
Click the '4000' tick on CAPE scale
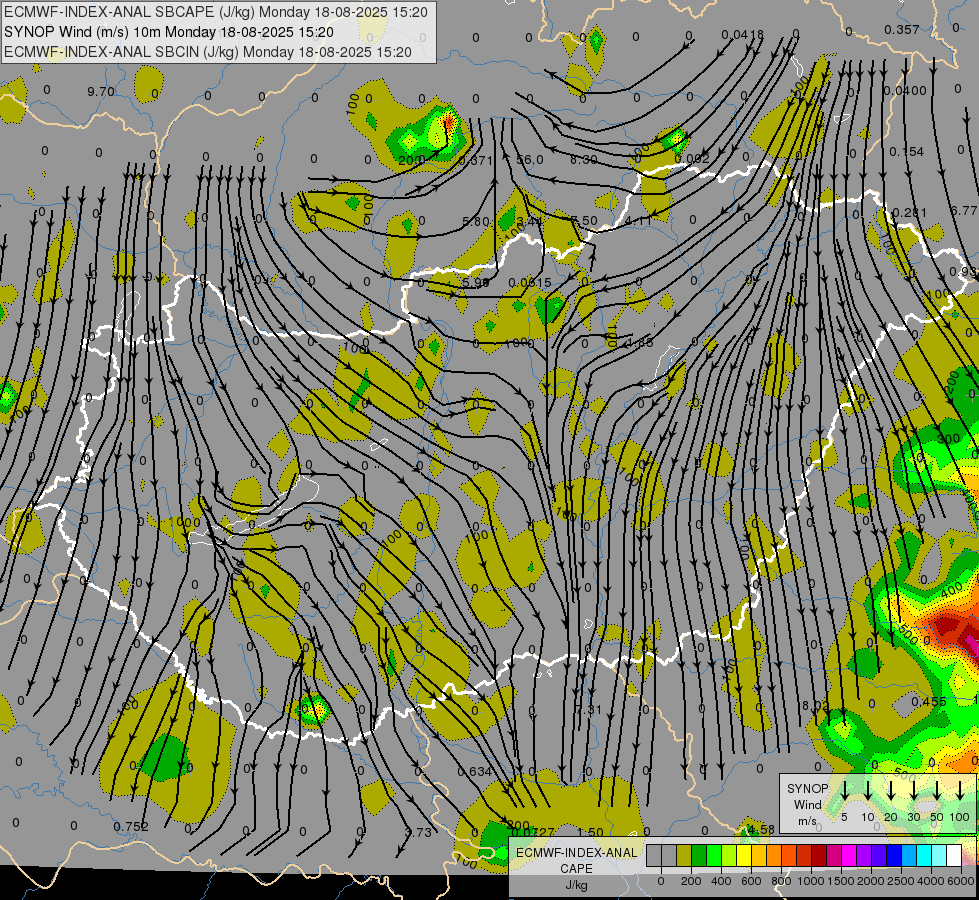(931, 881)
